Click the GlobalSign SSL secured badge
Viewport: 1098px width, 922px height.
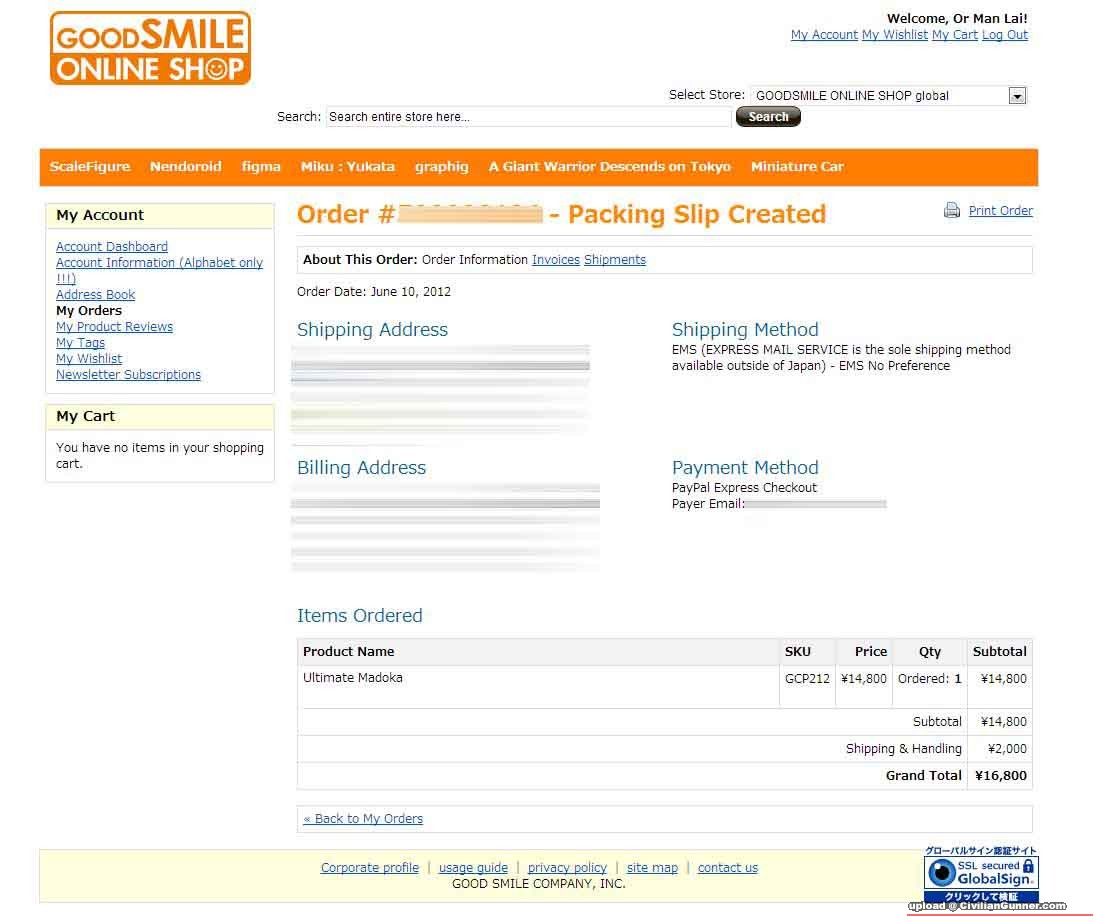click(x=981, y=872)
